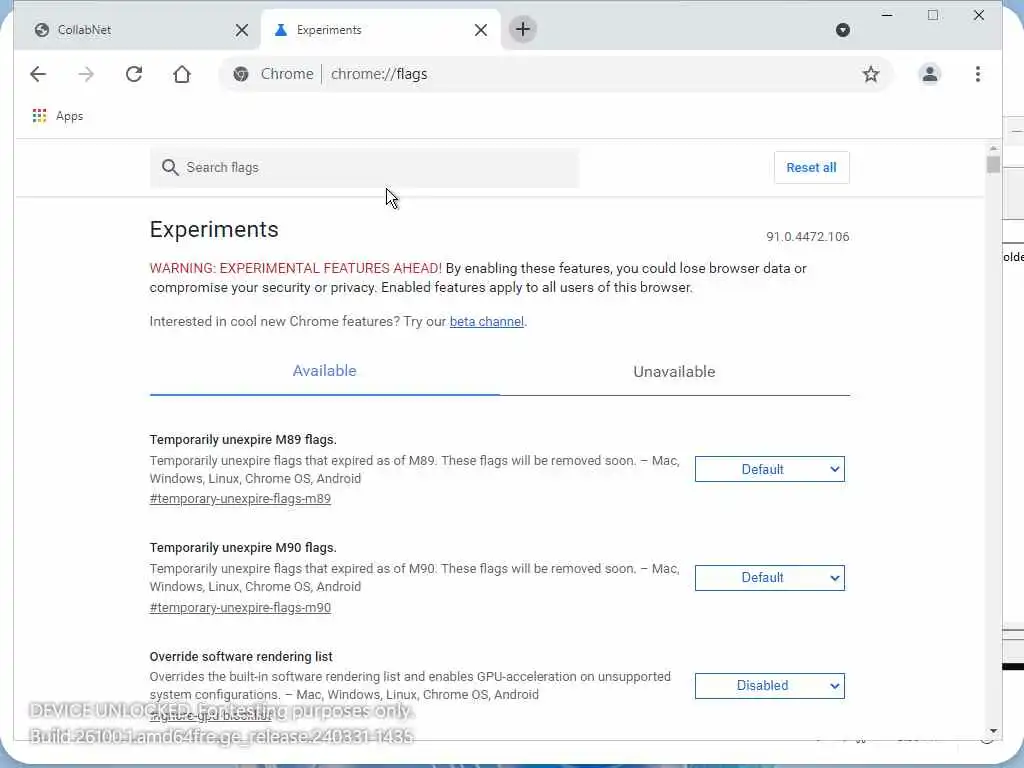Click the Experiments page heading

[214, 229]
